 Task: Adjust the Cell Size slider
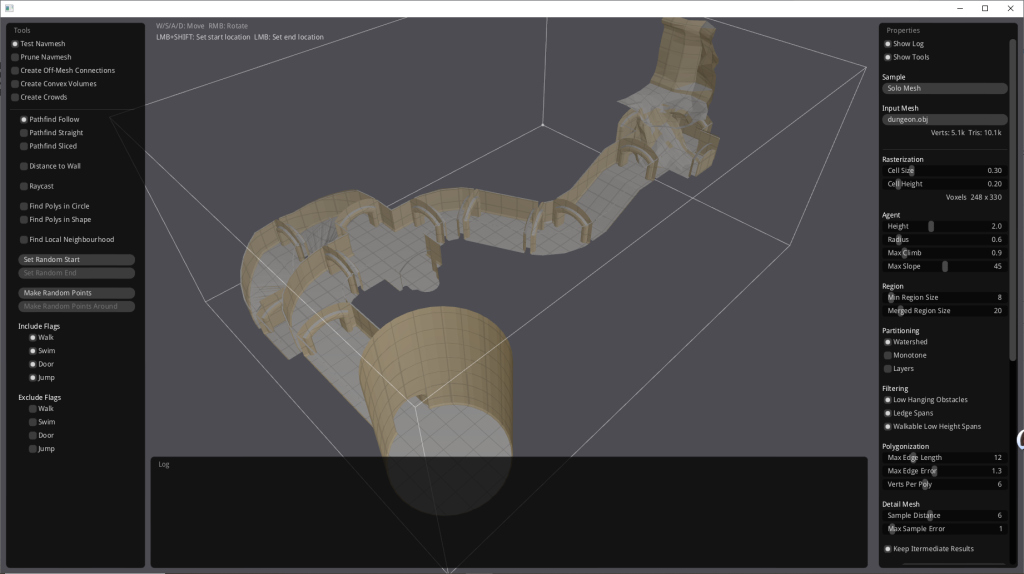point(944,171)
